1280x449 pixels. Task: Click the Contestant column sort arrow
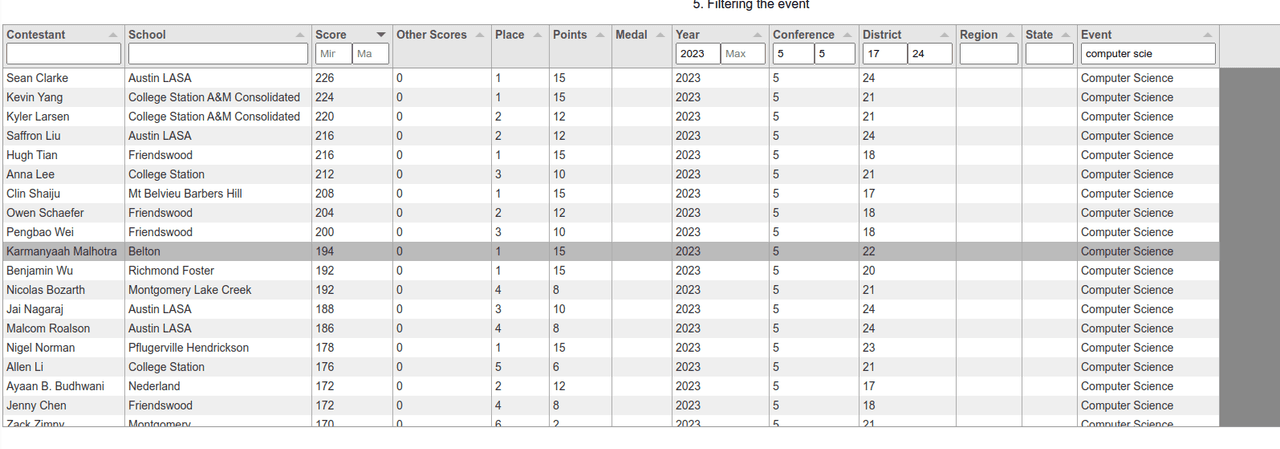[x=117, y=35]
